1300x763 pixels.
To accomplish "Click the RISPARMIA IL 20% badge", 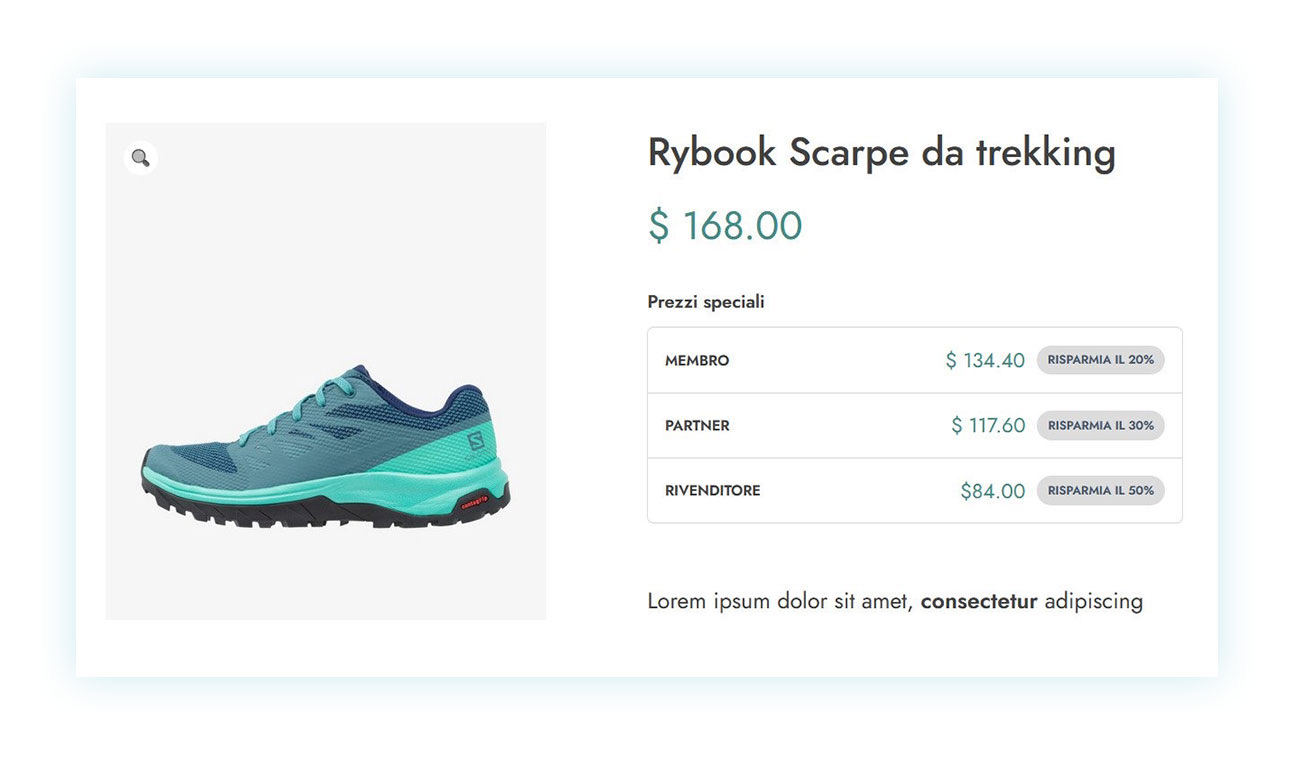I will pos(1100,360).
